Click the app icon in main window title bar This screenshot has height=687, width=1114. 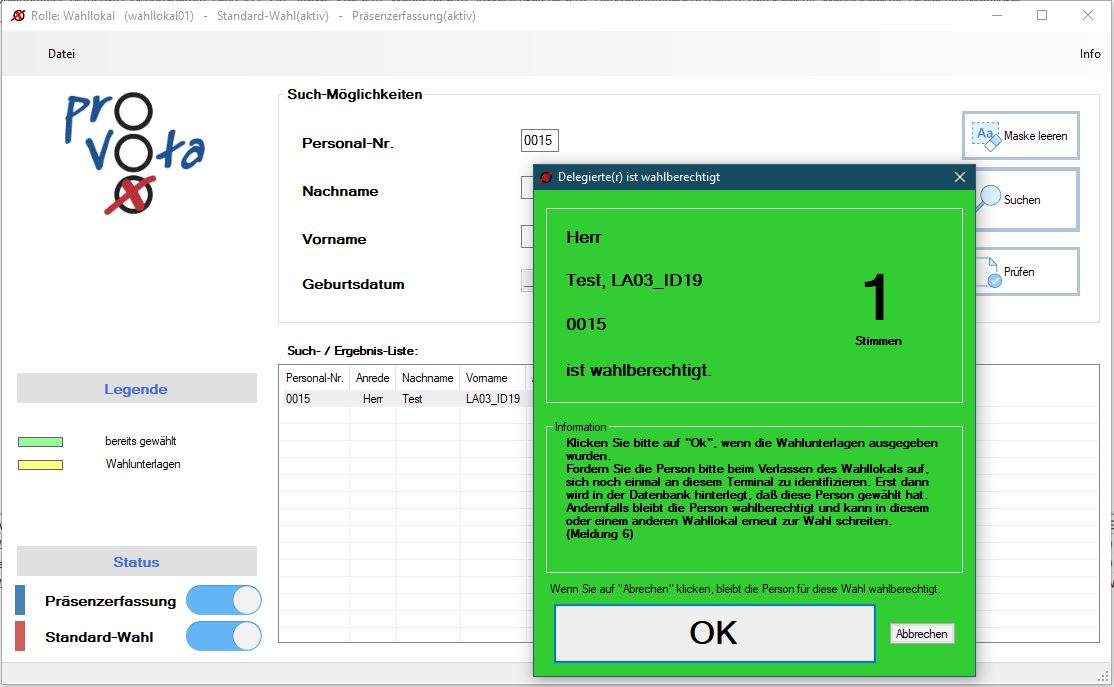(x=17, y=16)
